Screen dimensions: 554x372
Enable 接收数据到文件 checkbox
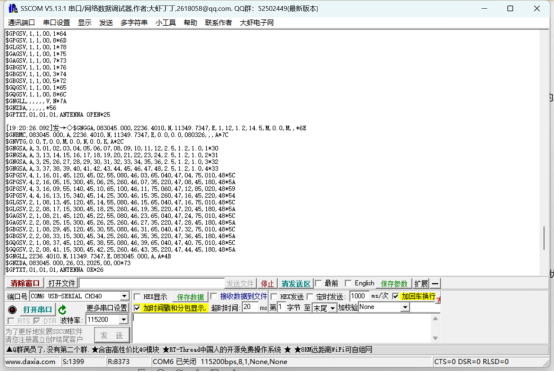[x=213, y=296]
